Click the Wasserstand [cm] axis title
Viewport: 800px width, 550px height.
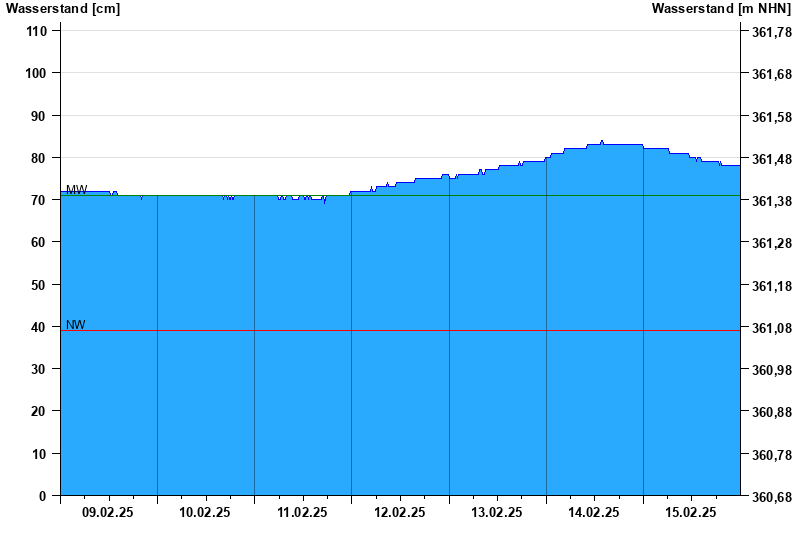click(x=63, y=9)
